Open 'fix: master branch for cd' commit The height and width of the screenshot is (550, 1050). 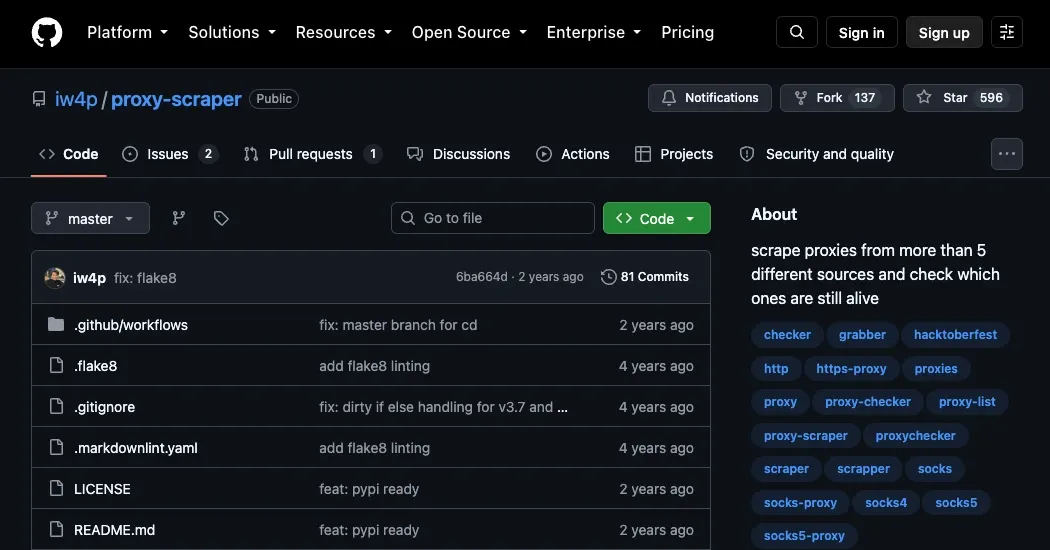pos(398,325)
